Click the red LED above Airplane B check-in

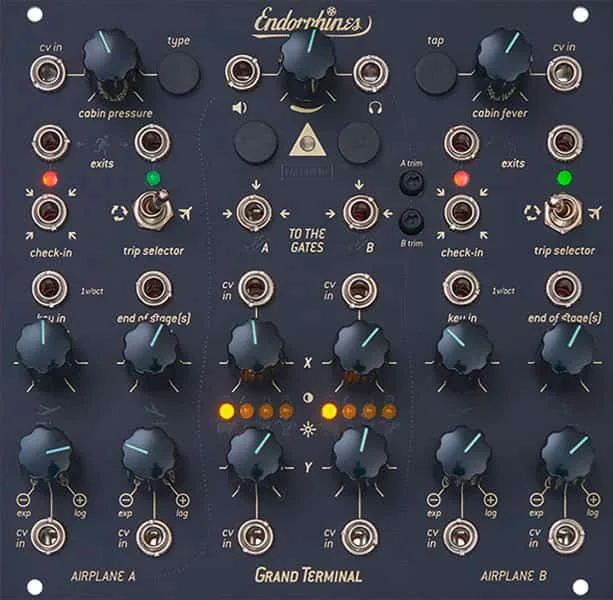pos(461,179)
